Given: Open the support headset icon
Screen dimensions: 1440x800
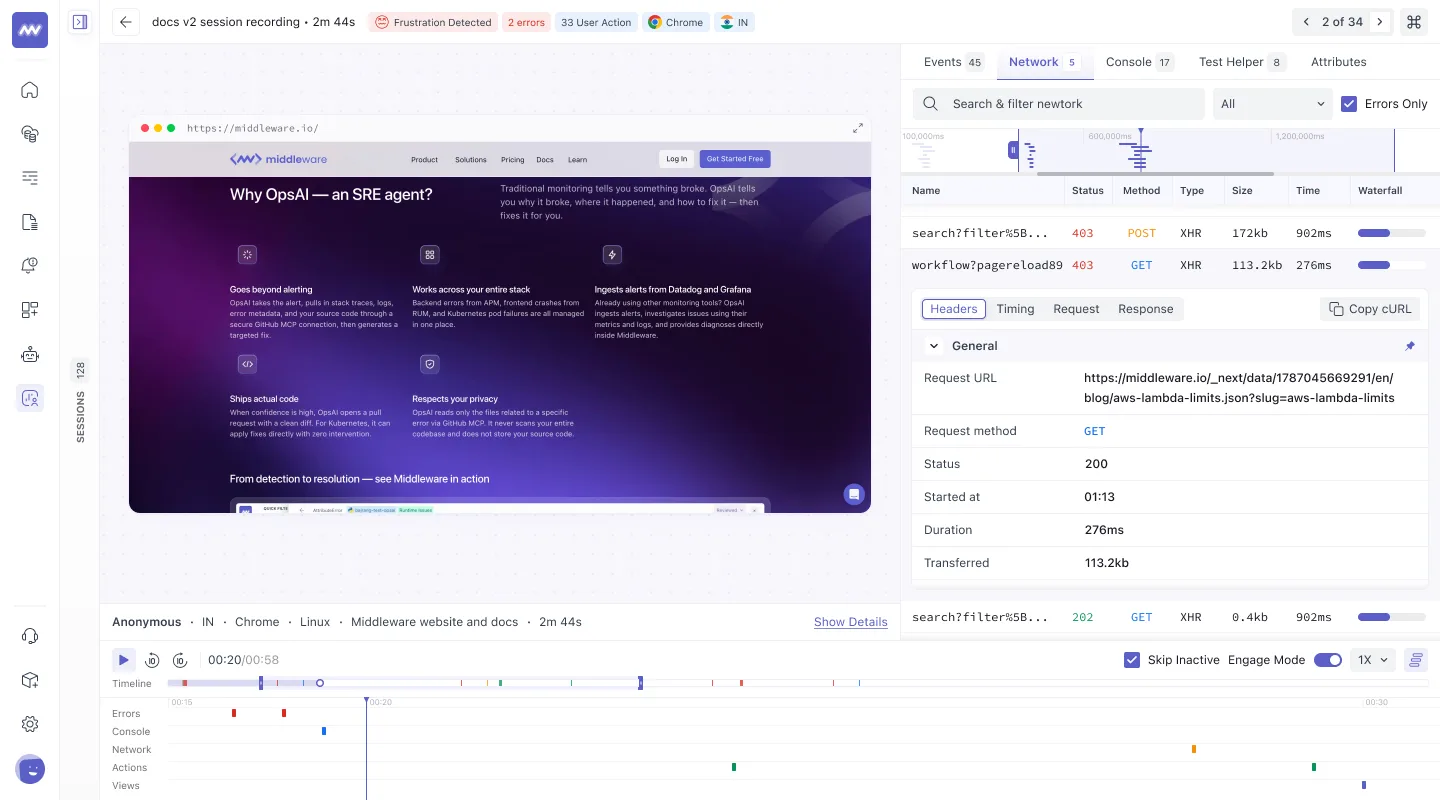Looking at the screenshot, I should click(x=30, y=636).
